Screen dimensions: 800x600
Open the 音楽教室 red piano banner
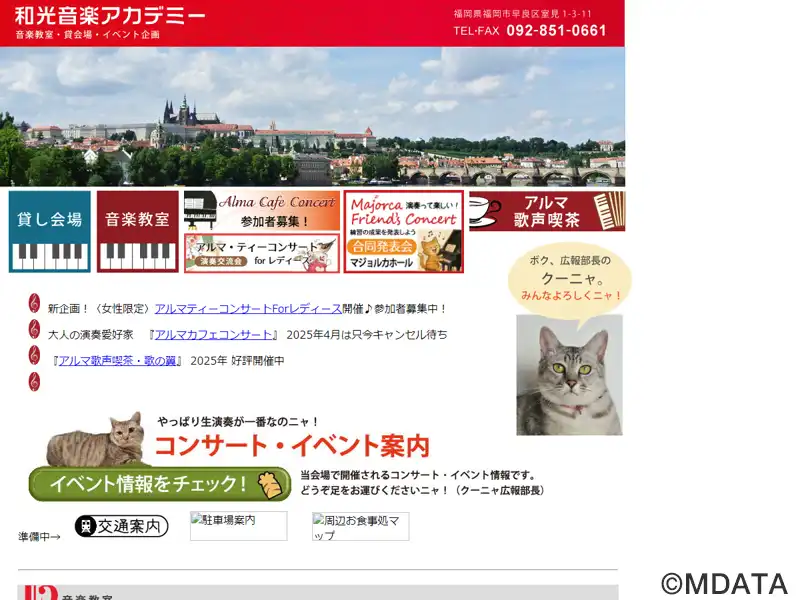tap(137, 231)
